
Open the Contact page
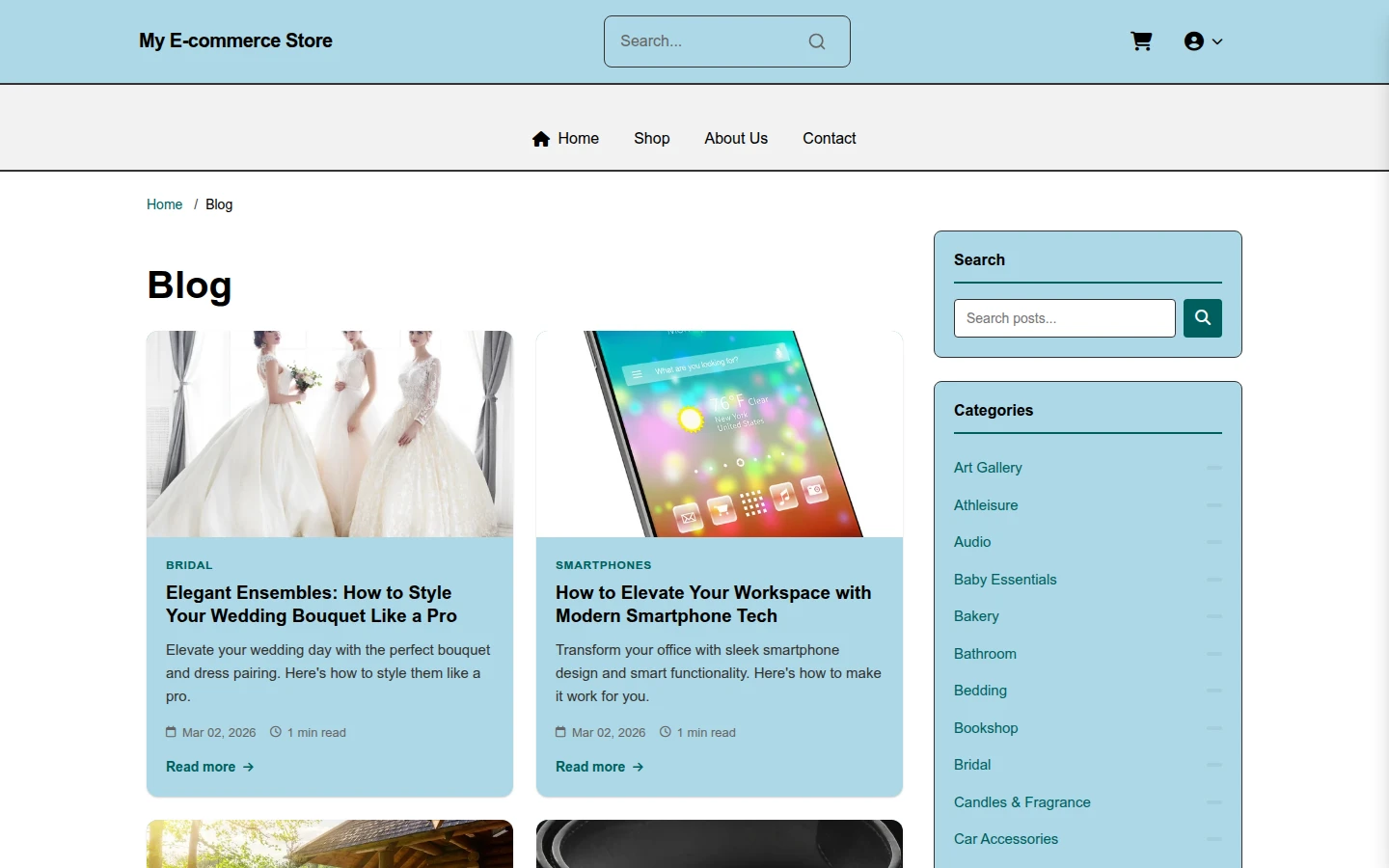830,139
